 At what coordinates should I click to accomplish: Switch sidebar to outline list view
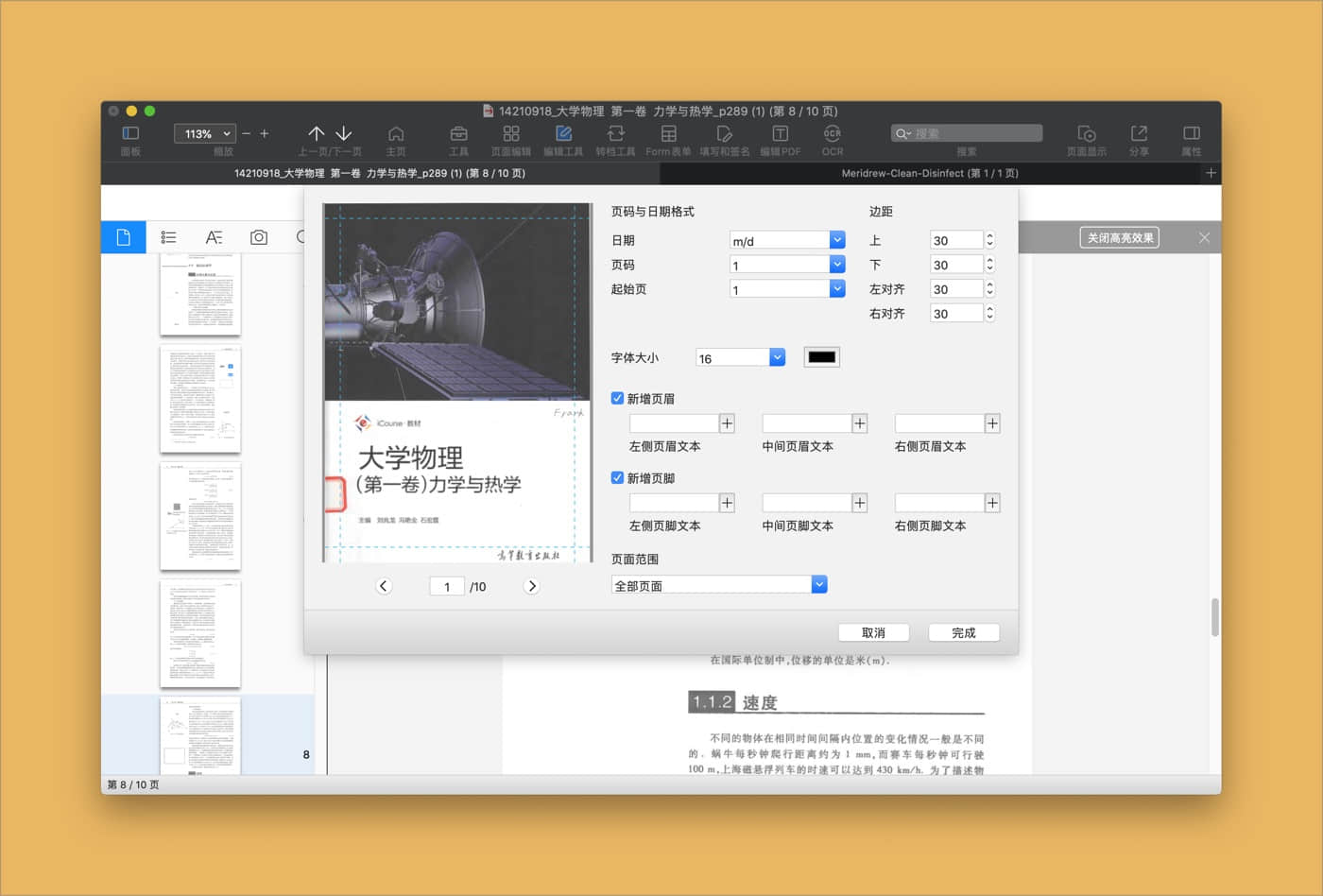point(168,237)
